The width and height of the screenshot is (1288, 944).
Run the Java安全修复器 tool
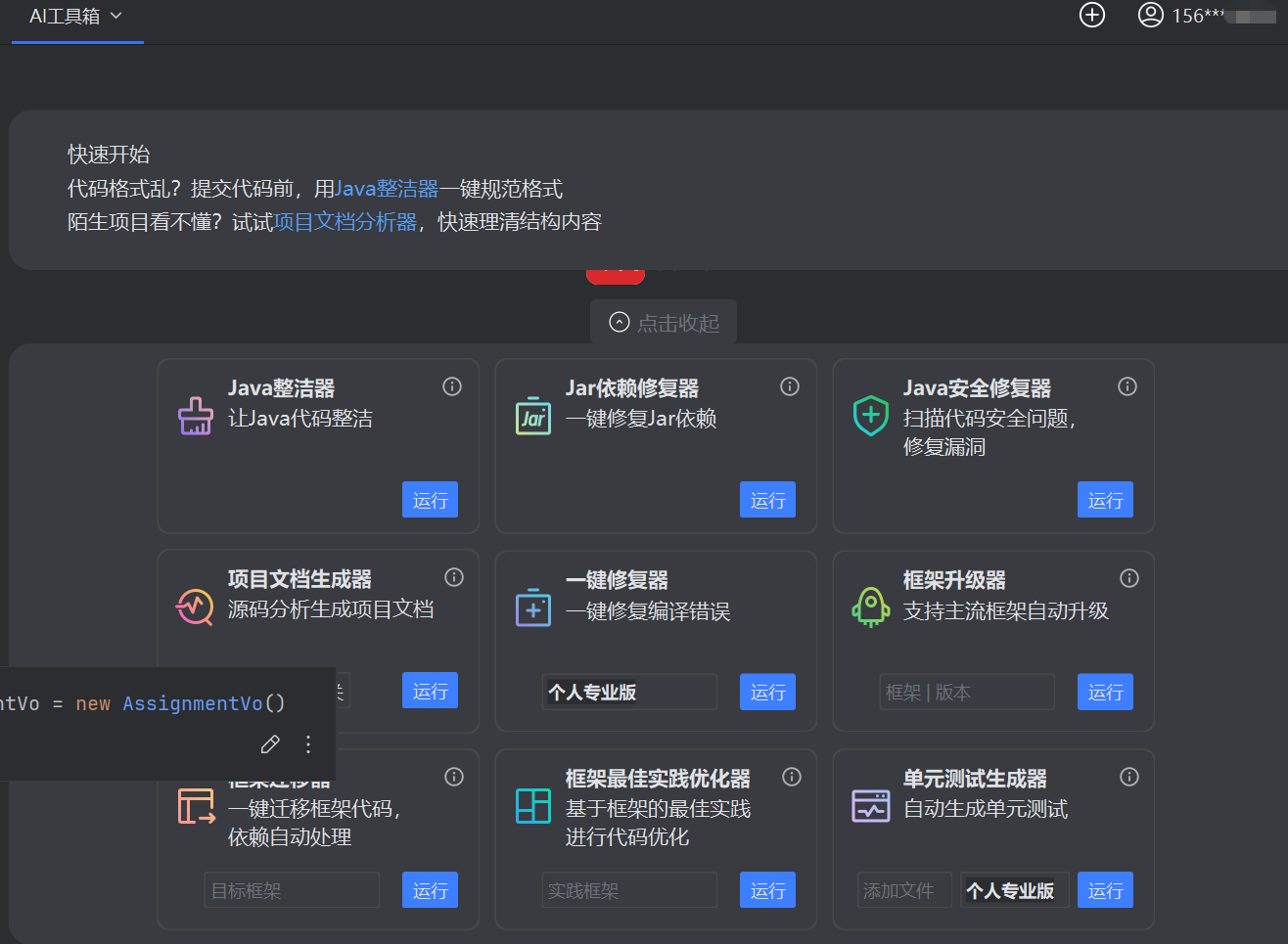(x=1105, y=500)
